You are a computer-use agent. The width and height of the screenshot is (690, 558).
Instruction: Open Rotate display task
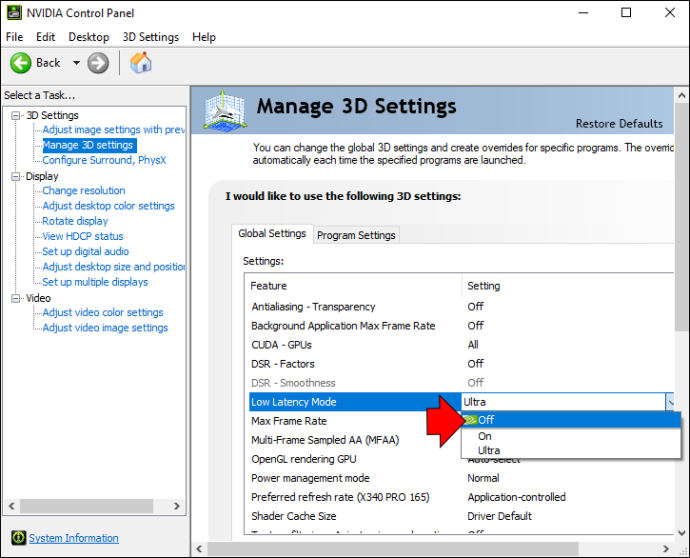tap(75, 221)
